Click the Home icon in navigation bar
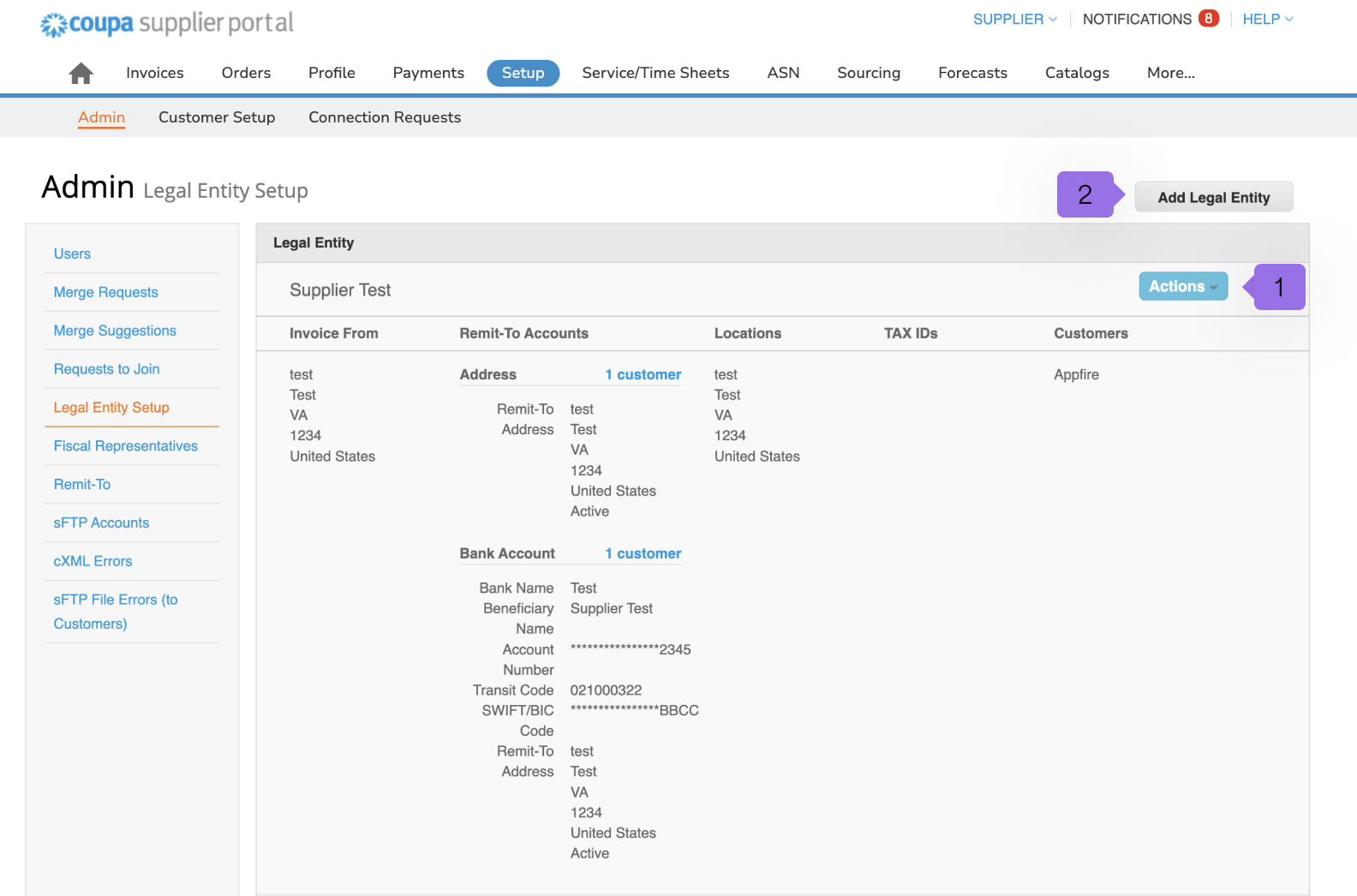The width and height of the screenshot is (1357, 896). click(x=81, y=74)
